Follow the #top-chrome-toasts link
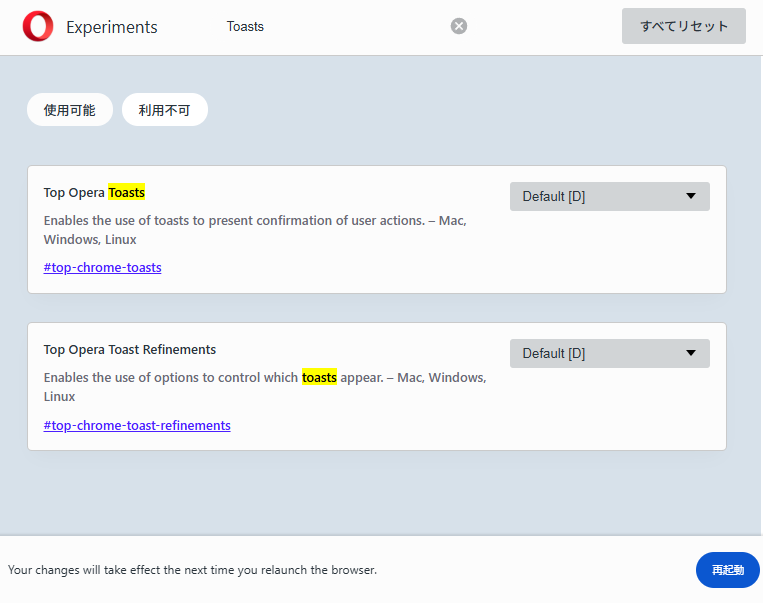763x603 pixels. click(102, 268)
